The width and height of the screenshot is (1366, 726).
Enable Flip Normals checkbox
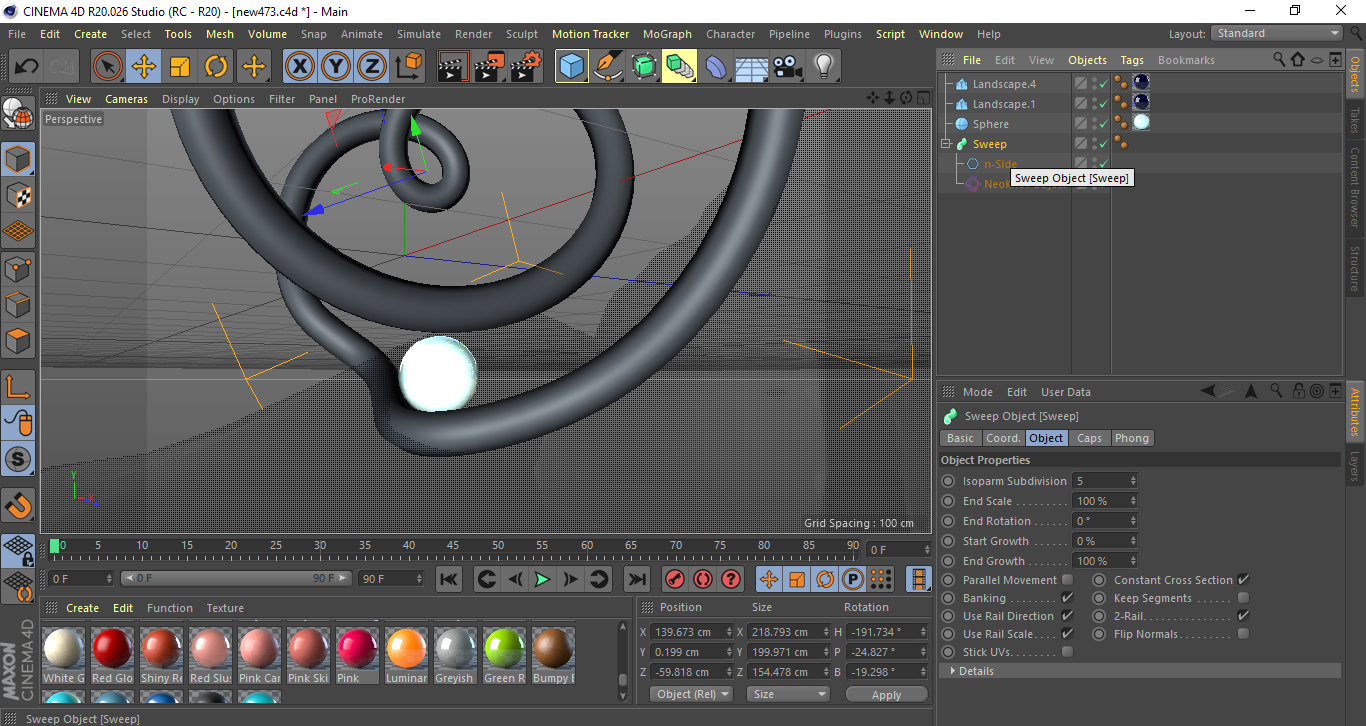point(1243,634)
